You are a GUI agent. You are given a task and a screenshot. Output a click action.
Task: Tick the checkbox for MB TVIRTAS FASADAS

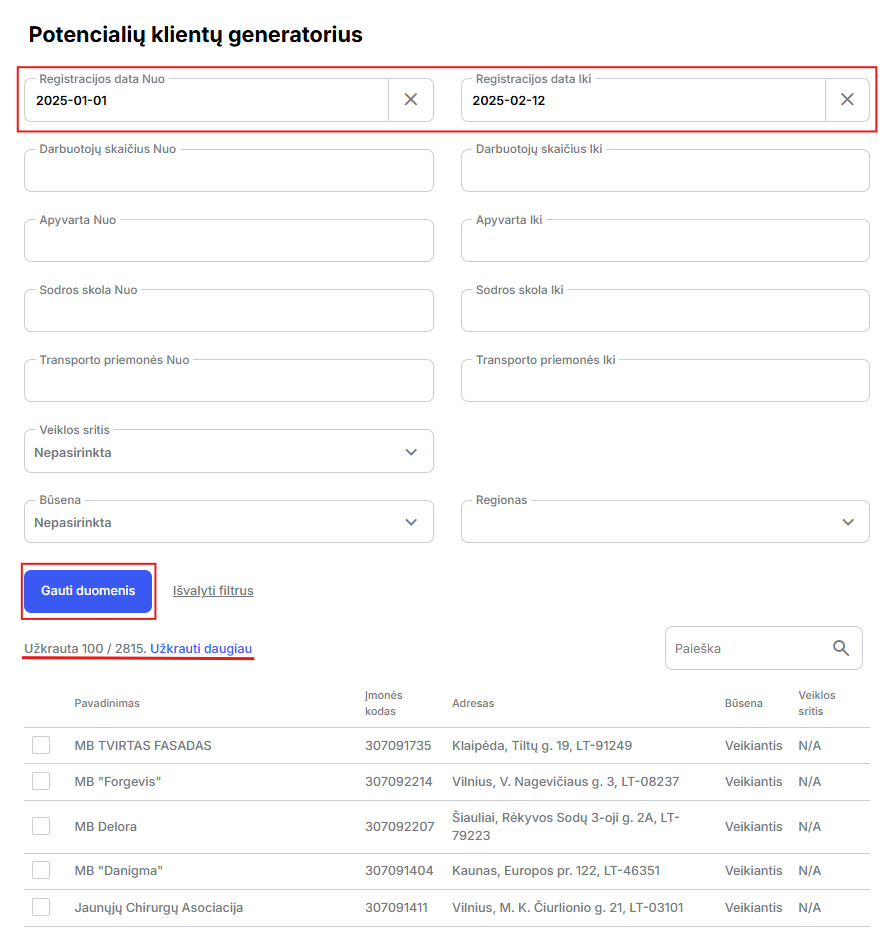point(41,745)
